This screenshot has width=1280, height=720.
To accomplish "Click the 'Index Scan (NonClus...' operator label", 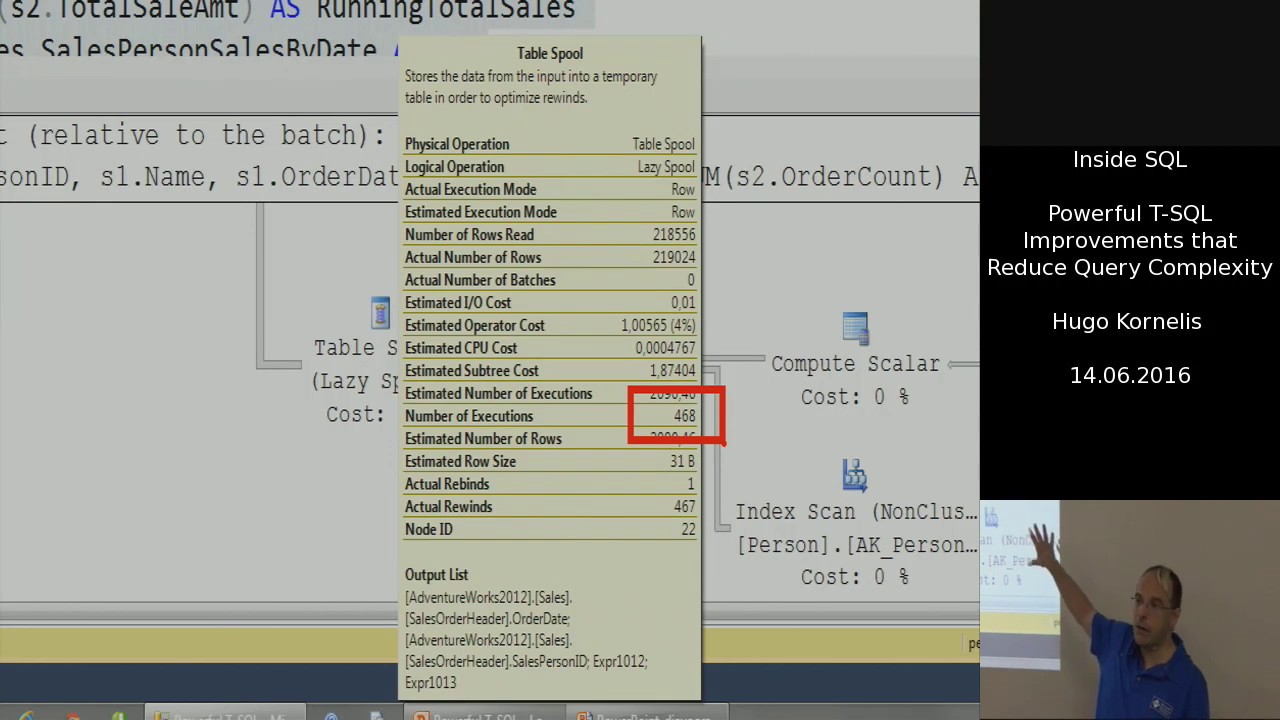I will coord(857,512).
